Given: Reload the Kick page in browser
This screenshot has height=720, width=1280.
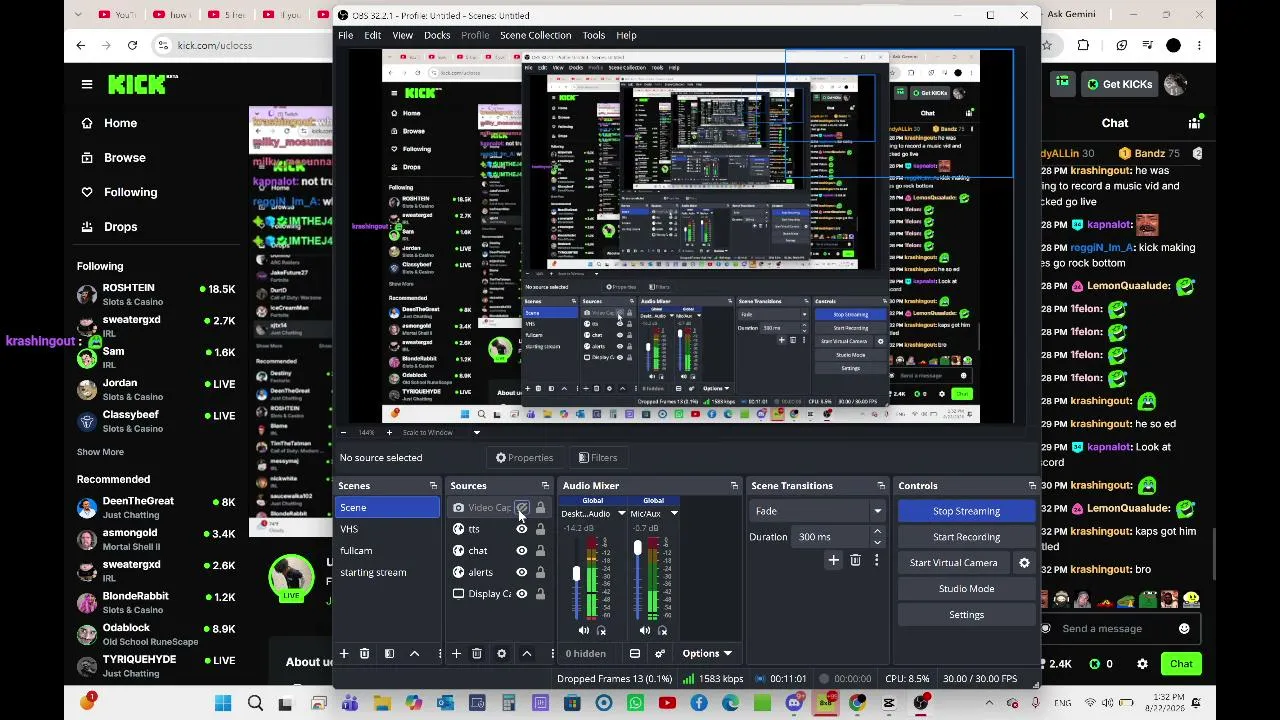Looking at the screenshot, I should [132, 45].
